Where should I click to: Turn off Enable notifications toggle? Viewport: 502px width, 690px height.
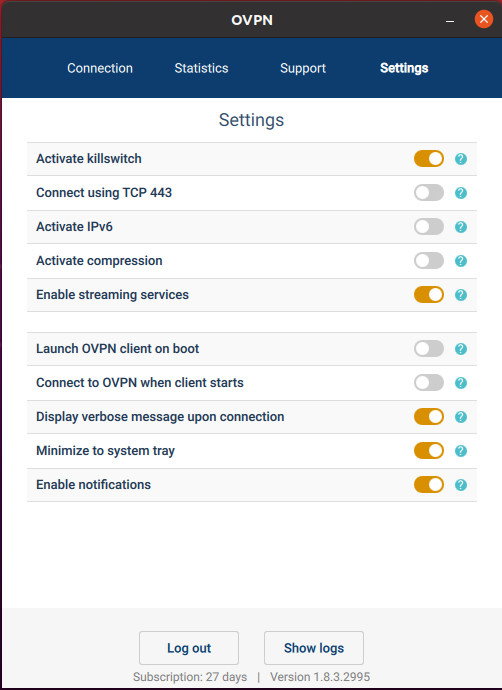coord(429,485)
